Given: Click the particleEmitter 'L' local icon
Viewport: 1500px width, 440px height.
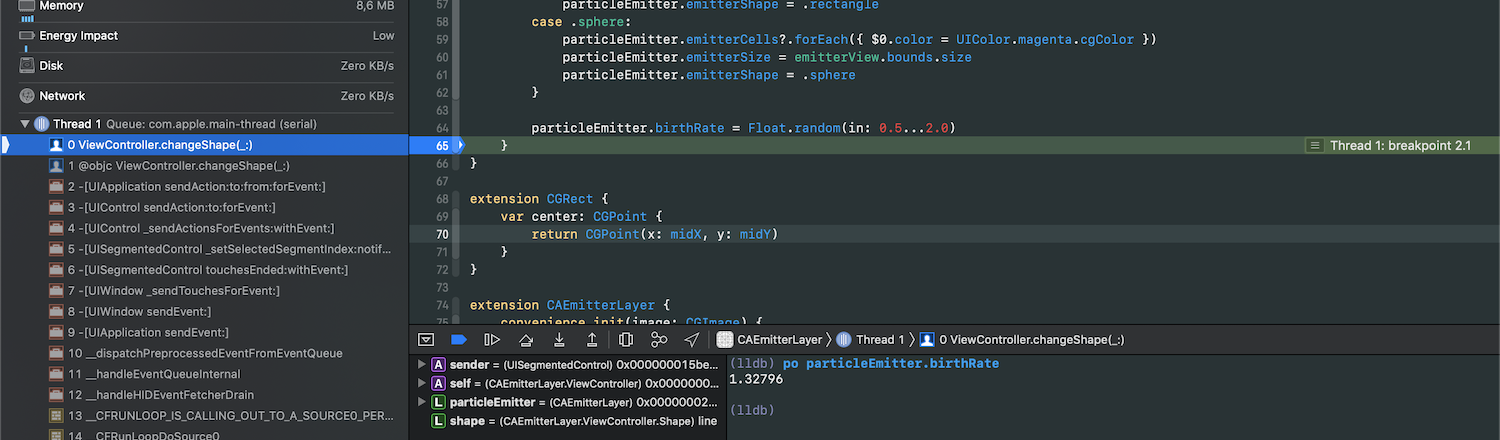Looking at the screenshot, I should 438,402.
